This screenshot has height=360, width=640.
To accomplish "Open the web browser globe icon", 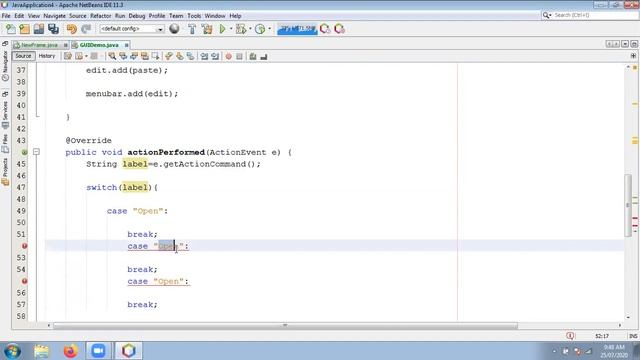I will tap(174, 29).
